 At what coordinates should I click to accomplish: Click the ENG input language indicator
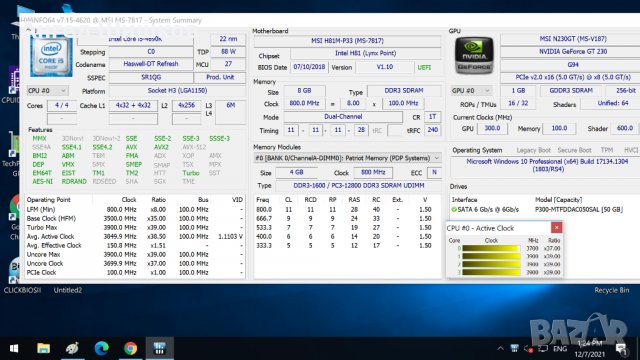(560, 349)
